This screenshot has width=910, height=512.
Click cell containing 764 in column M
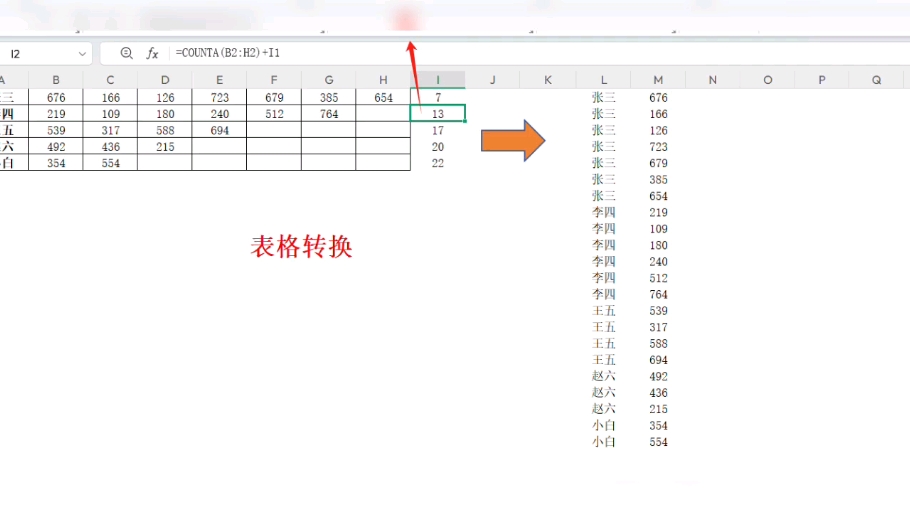pos(658,294)
